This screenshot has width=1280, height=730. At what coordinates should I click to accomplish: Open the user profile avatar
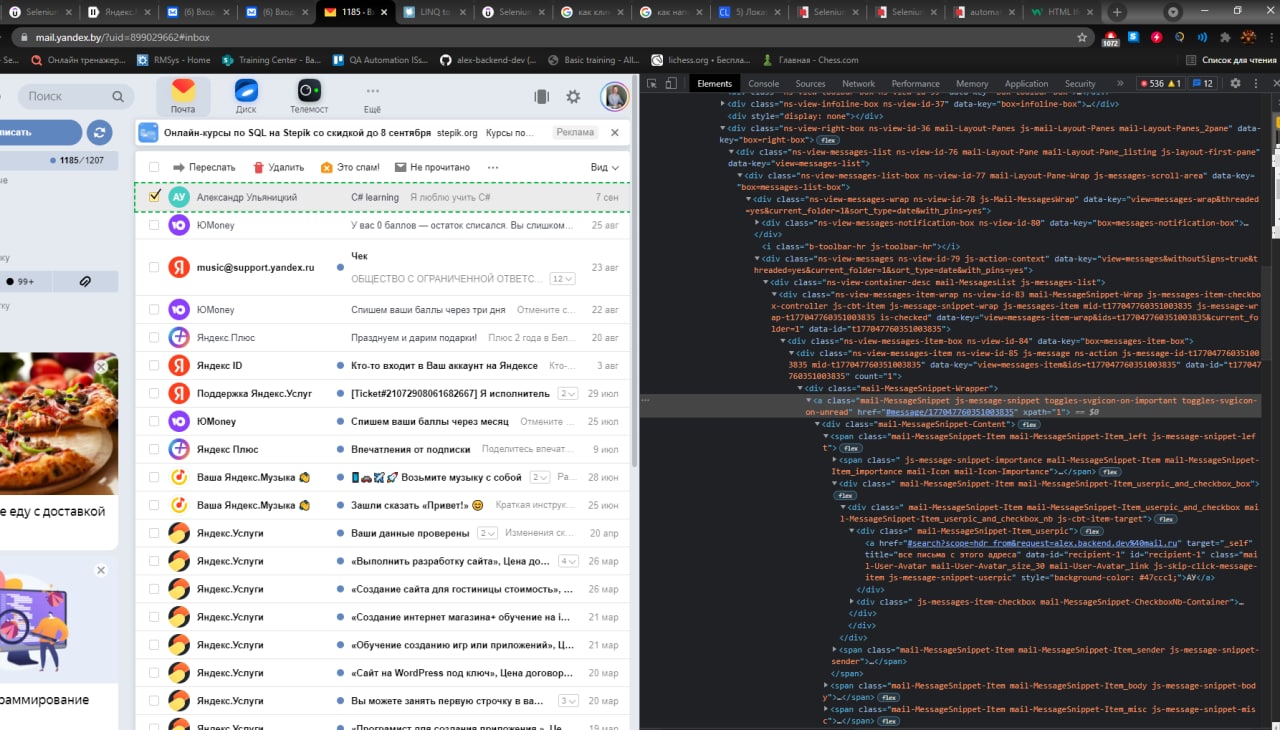coord(614,97)
